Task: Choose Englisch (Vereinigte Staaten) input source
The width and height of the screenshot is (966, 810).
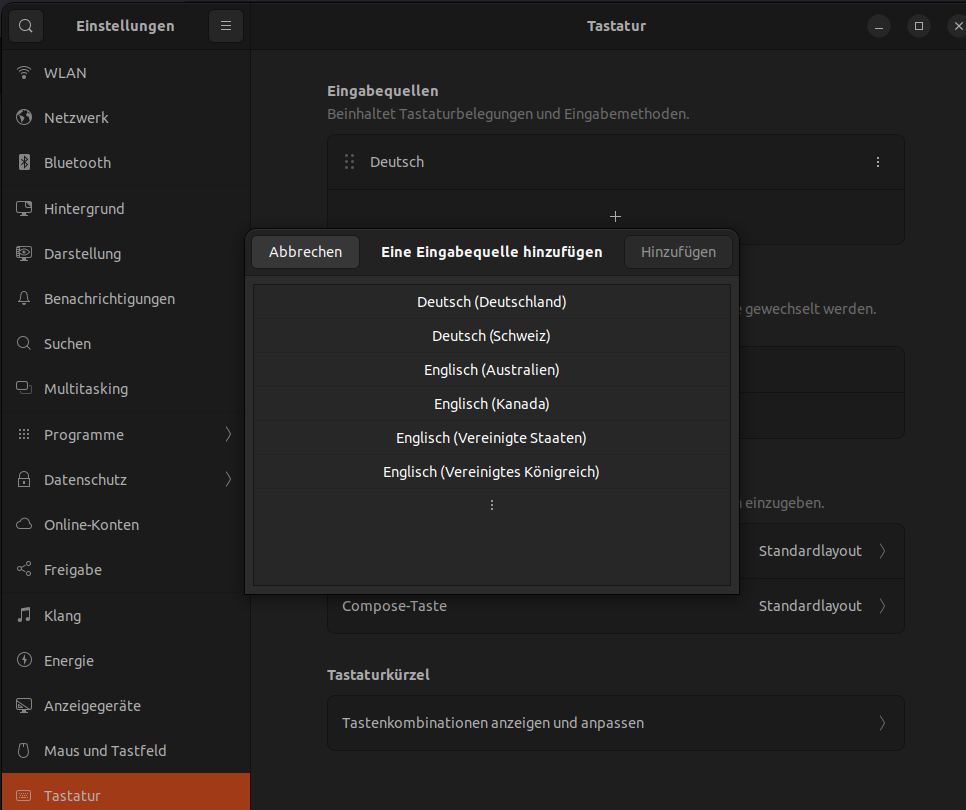Action: (x=491, y=438)
